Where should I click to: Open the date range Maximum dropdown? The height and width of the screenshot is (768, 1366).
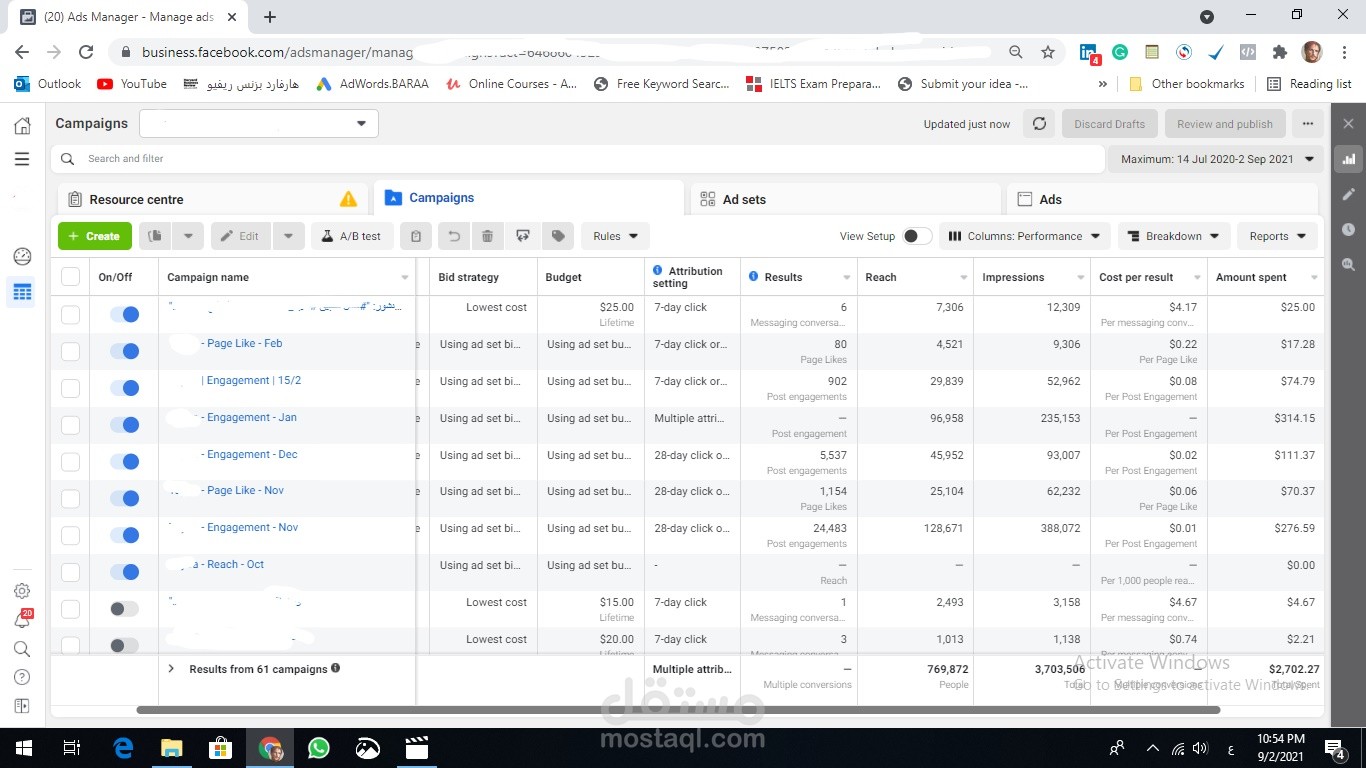pyautogui.click(x=1215, y=159)
